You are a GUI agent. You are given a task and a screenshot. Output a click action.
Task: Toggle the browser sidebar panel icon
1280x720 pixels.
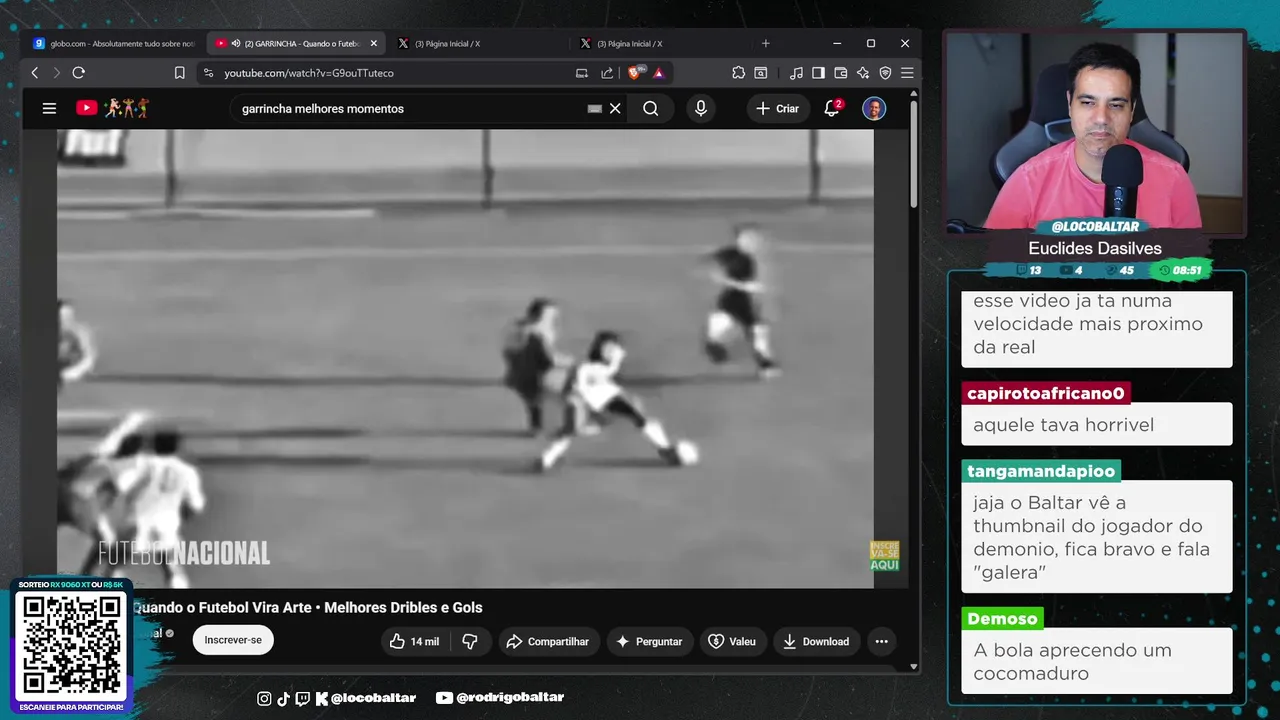[818, 73]
